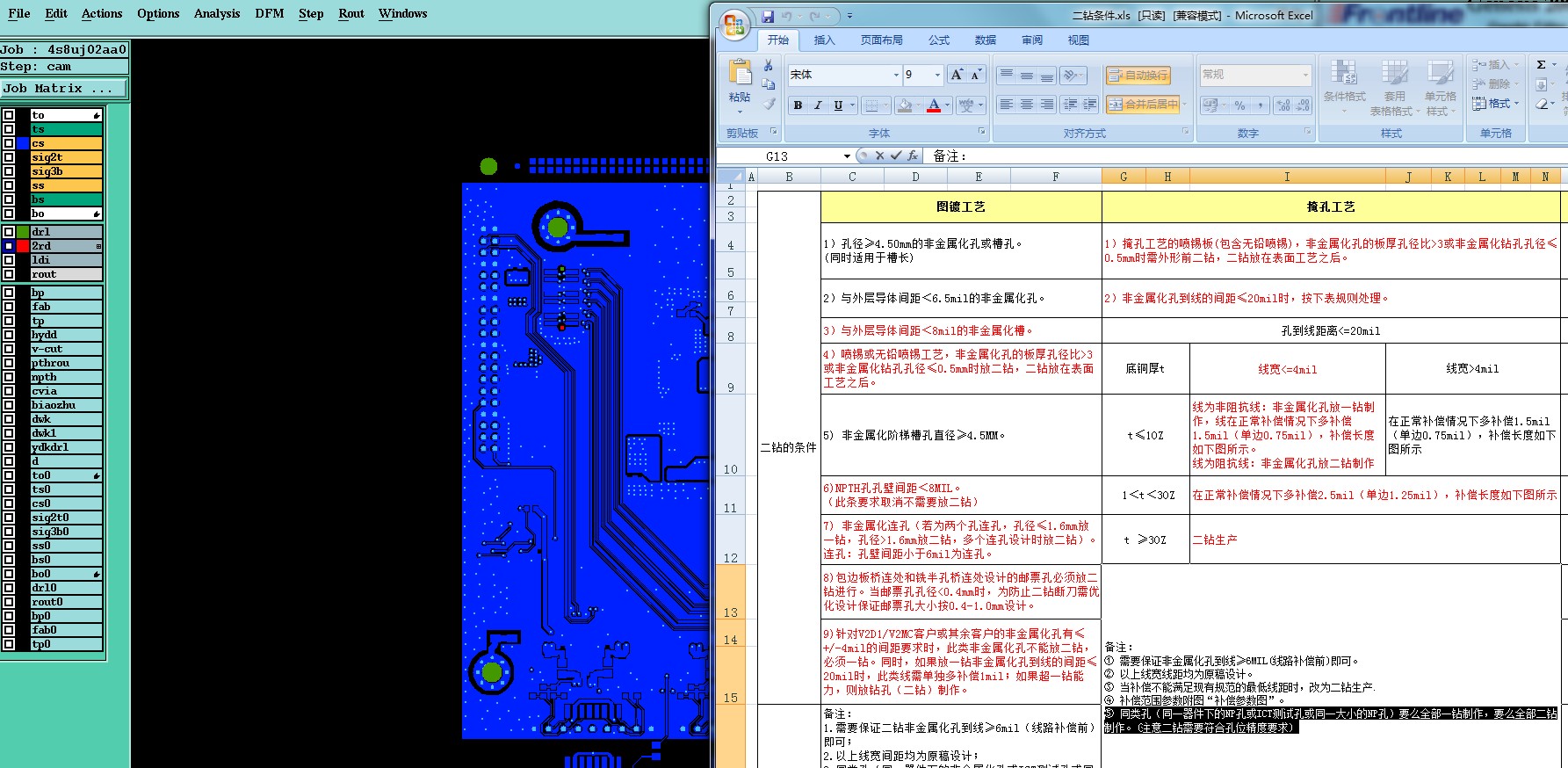
Task: Open the number format 常规 dropdown
Action: tap(1305, 75)
